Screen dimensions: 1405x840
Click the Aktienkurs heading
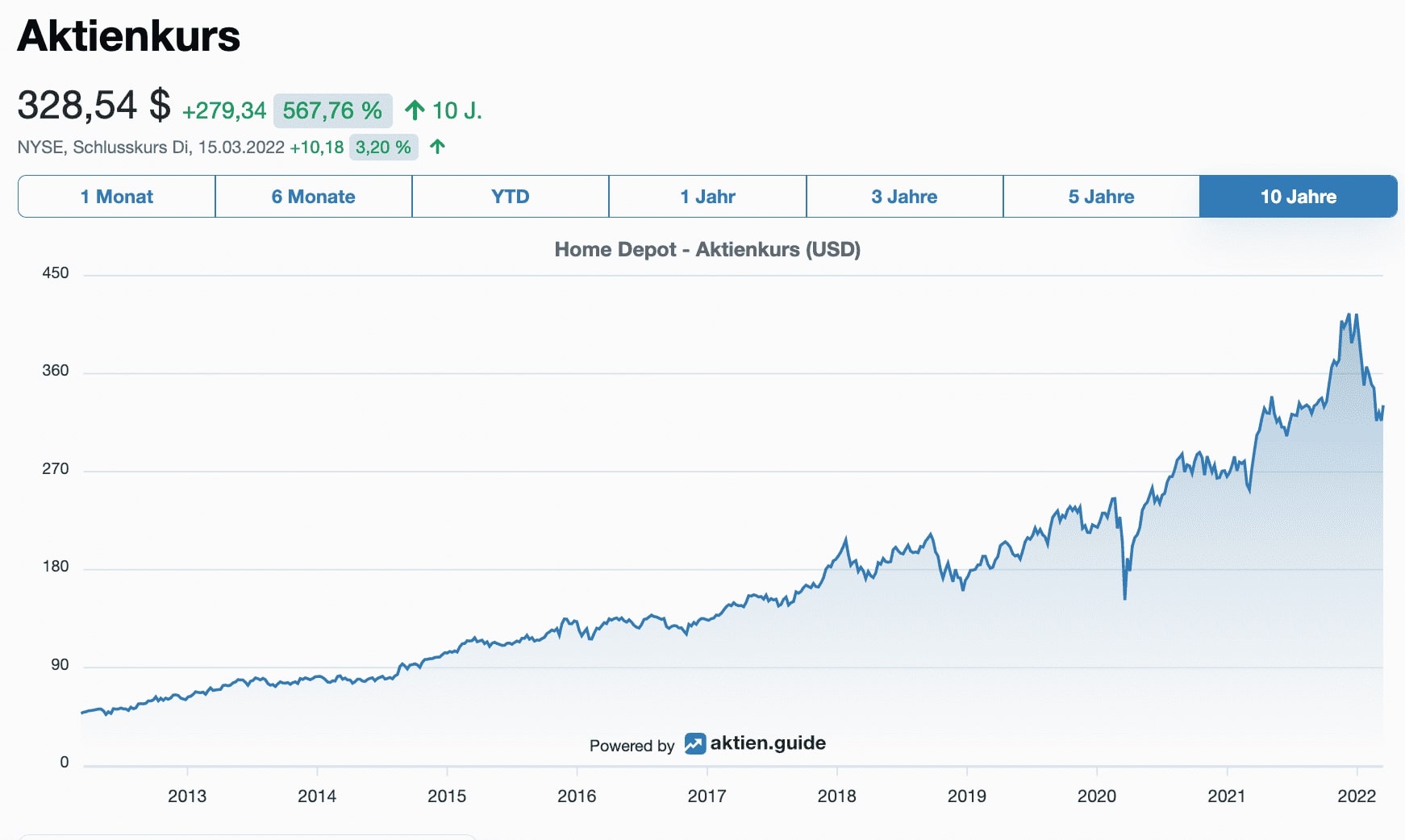pos(129,35)
